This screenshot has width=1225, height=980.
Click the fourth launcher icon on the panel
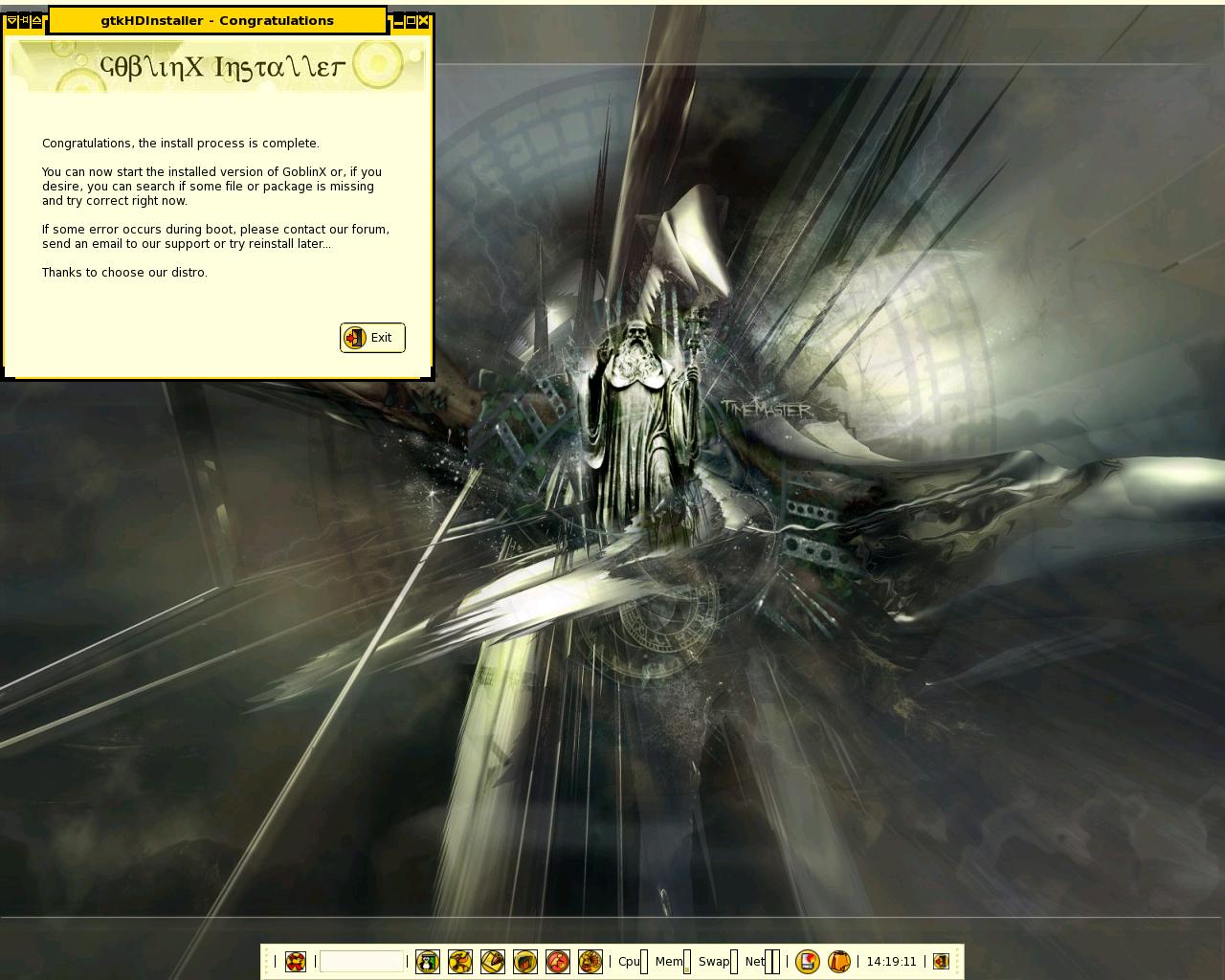(x=524, y=962)
